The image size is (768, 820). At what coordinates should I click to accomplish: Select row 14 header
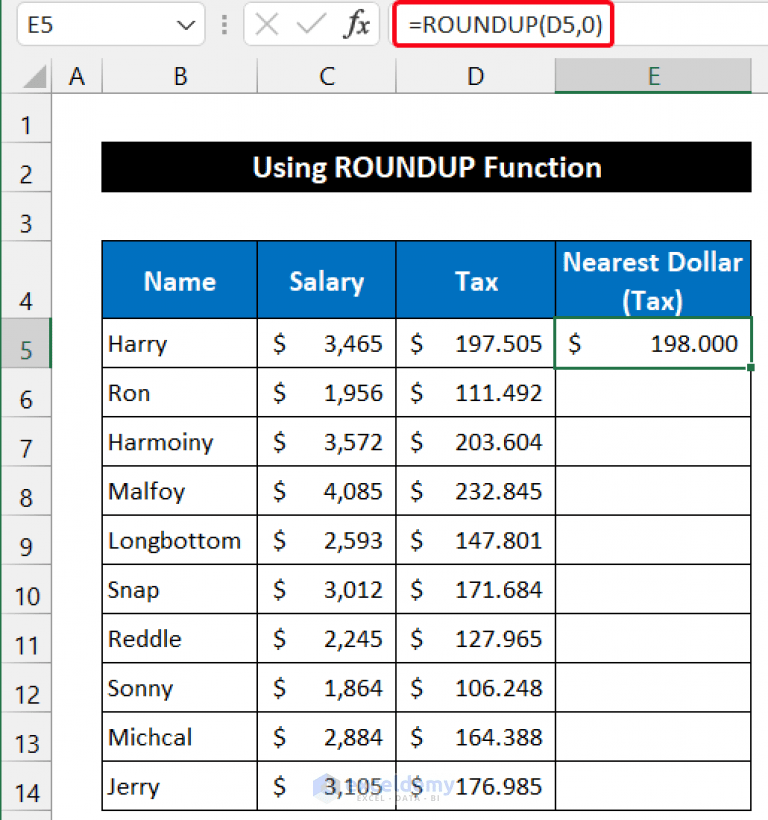pyautogui.click(x=26, y=787)
